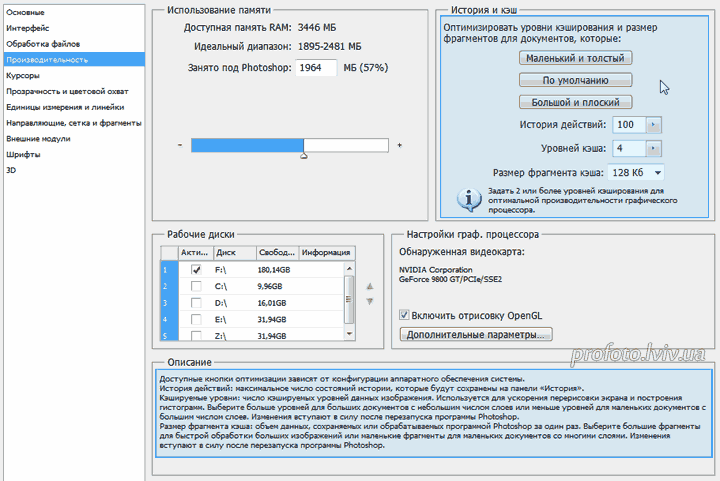This screenshot has width=720, height=481.
Task: Select Производительность in the sidebar
Action: 74,60
